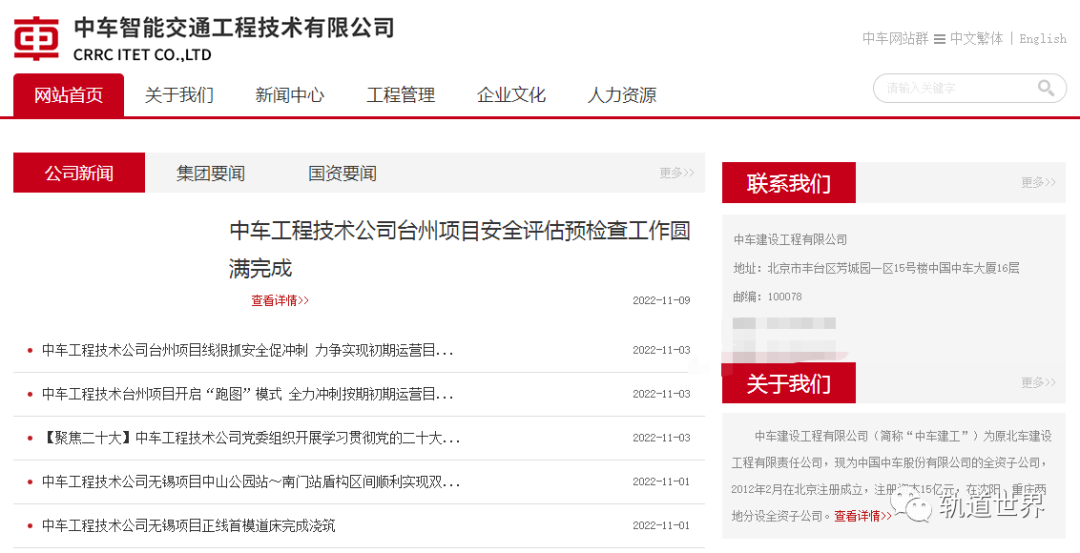Switch to the 国资要闻 tab
This screenshot has height=553, width=1080.
pos(342,173)
